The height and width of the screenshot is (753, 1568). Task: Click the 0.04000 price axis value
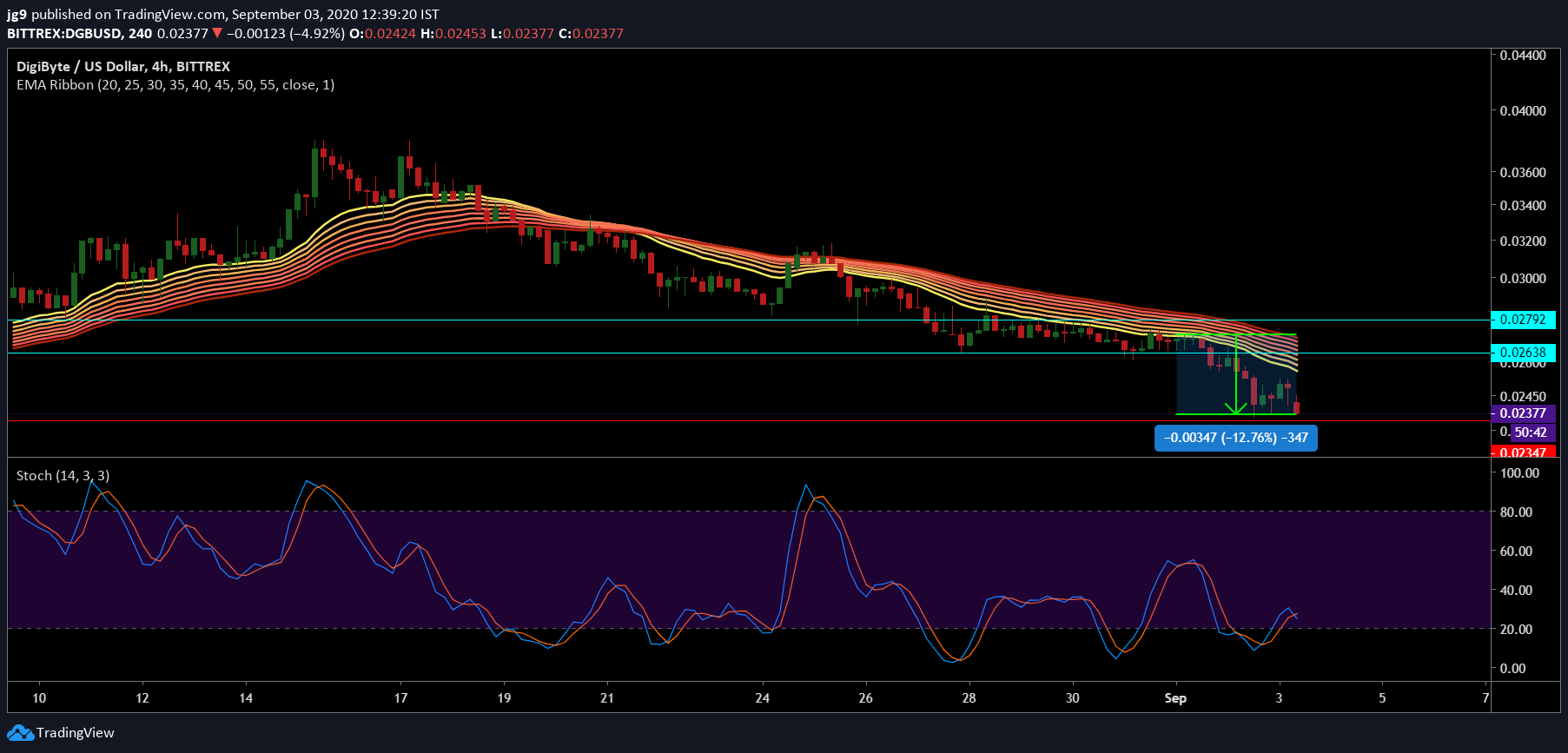coord(1523,111)
